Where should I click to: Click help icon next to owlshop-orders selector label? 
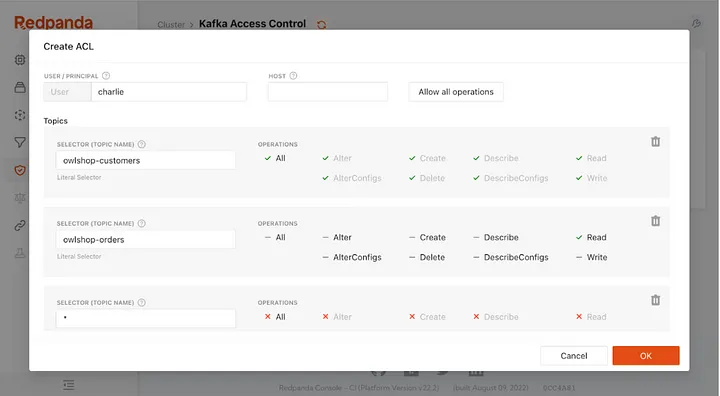[142, 223]
